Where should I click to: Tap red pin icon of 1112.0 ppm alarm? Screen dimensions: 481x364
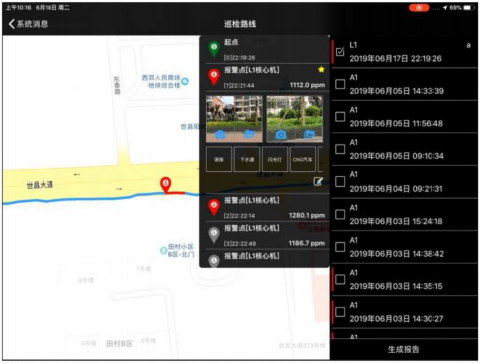(x=214, y=77)
